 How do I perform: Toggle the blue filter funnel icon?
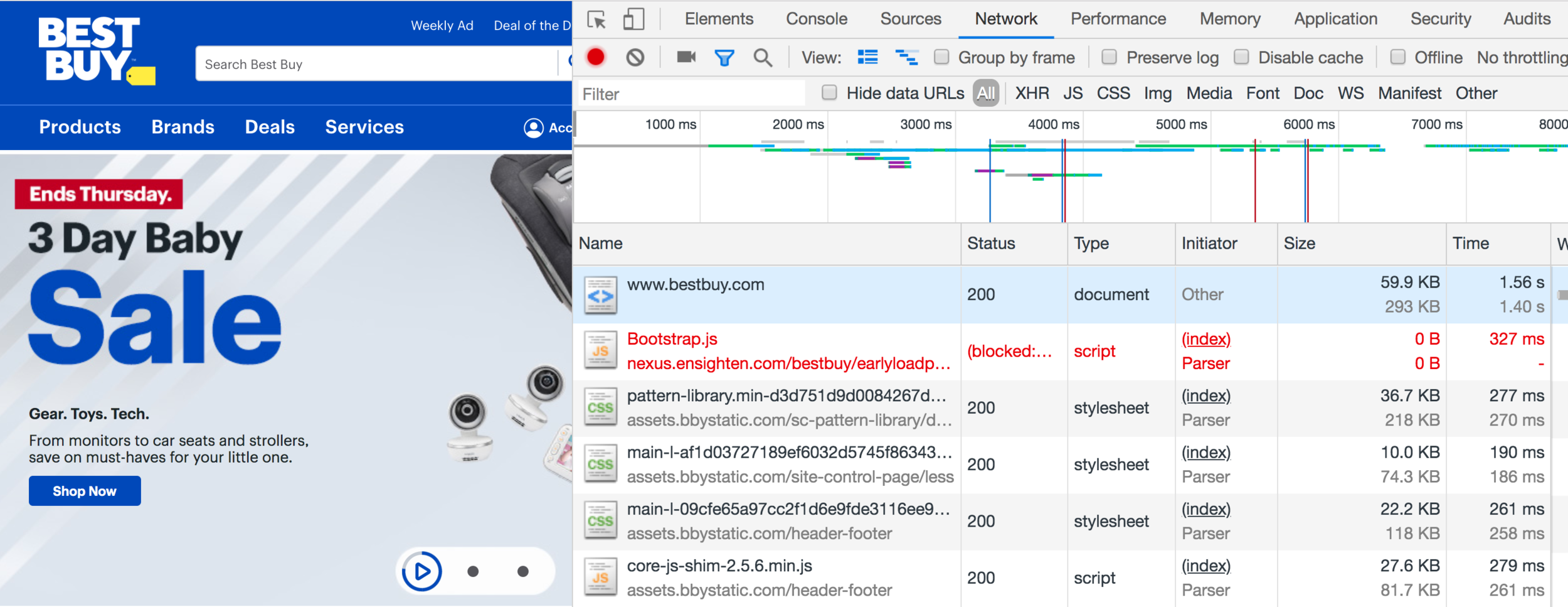[724, 58]
